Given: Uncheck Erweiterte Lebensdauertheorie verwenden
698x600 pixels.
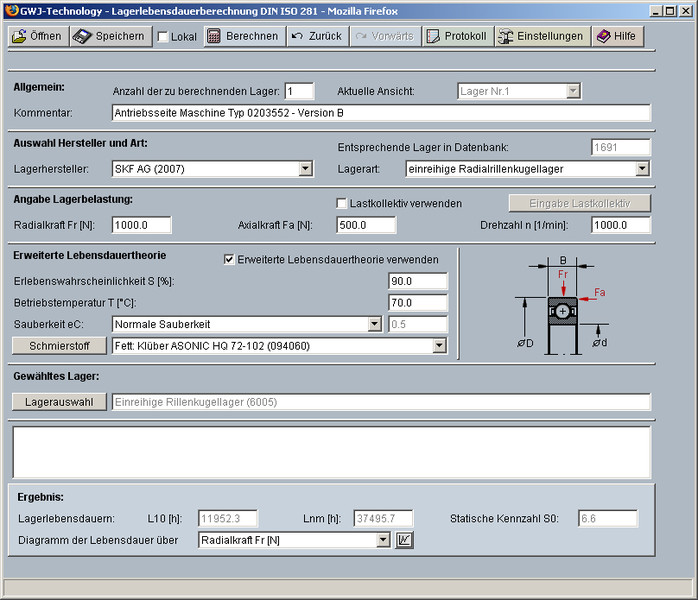Looking at the screenshot, I should (x=228, y=259).
